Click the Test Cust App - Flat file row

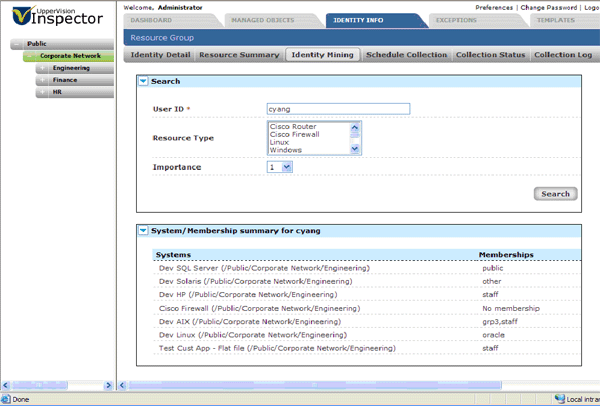(x=366, y=348)
